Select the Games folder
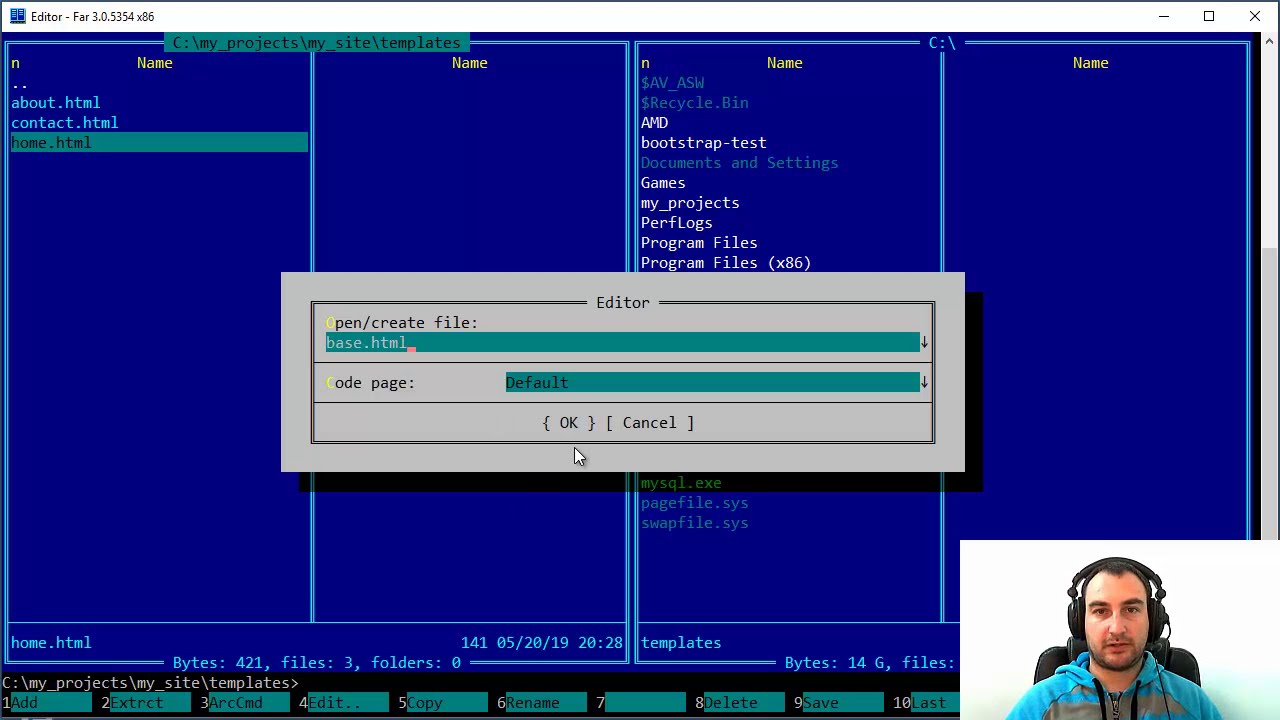1280x720 pixels. [663, 183]
